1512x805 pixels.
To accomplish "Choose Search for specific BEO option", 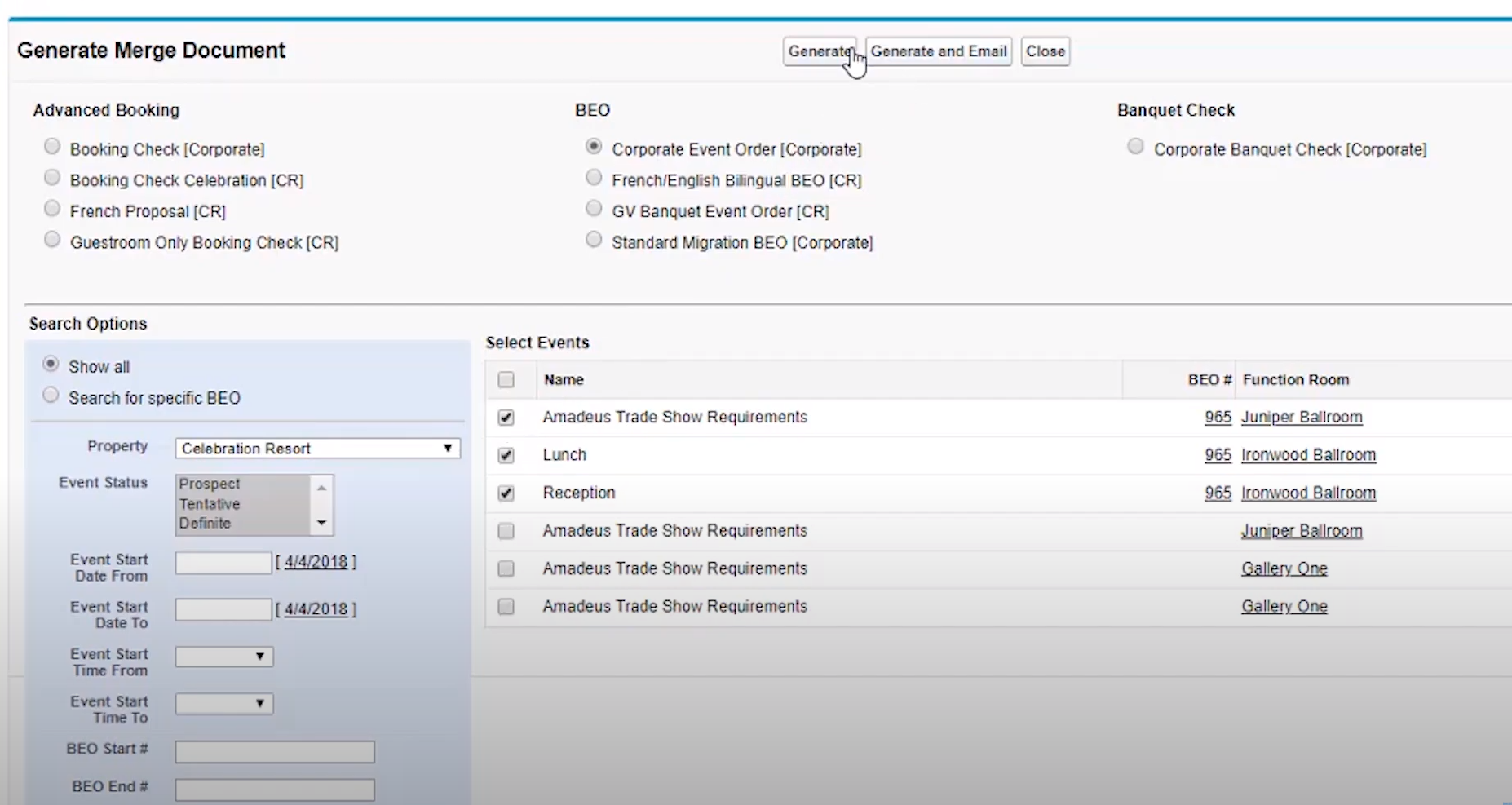I will click(x=51, y=396).
